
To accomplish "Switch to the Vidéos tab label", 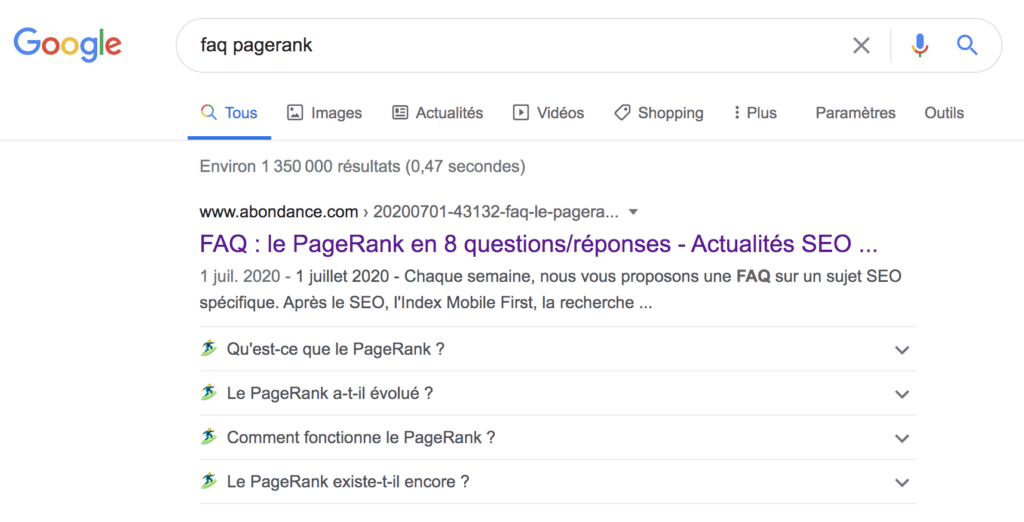I will 560,113.
